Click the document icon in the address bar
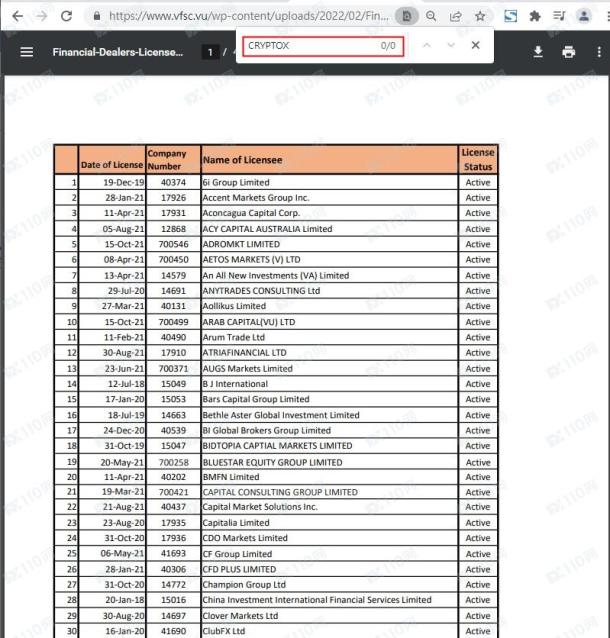Image resolution: width=610 pixels, height=638 pixels. click(x=407, y=16)
